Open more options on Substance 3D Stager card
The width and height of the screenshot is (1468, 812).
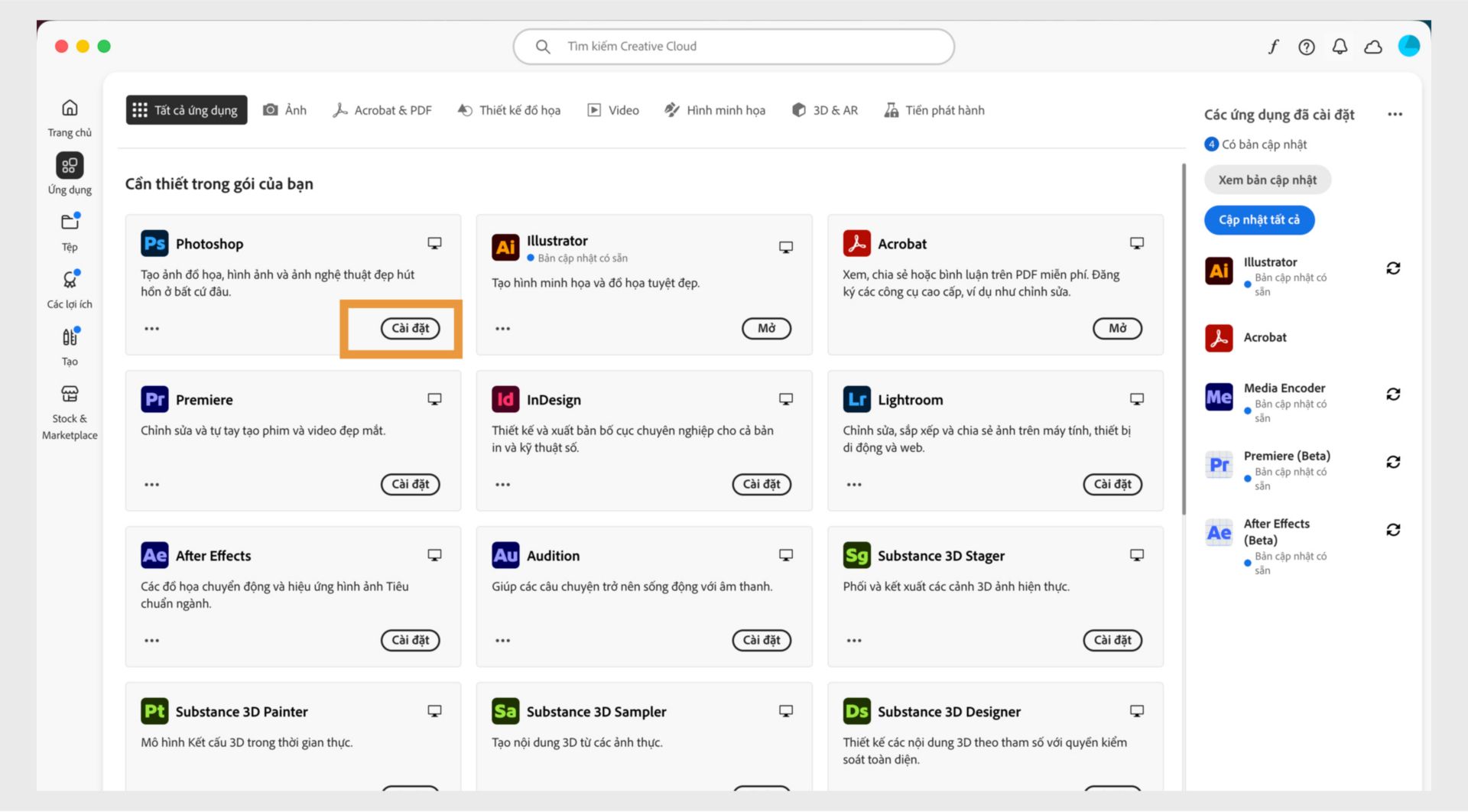click(x=854, y=641)
